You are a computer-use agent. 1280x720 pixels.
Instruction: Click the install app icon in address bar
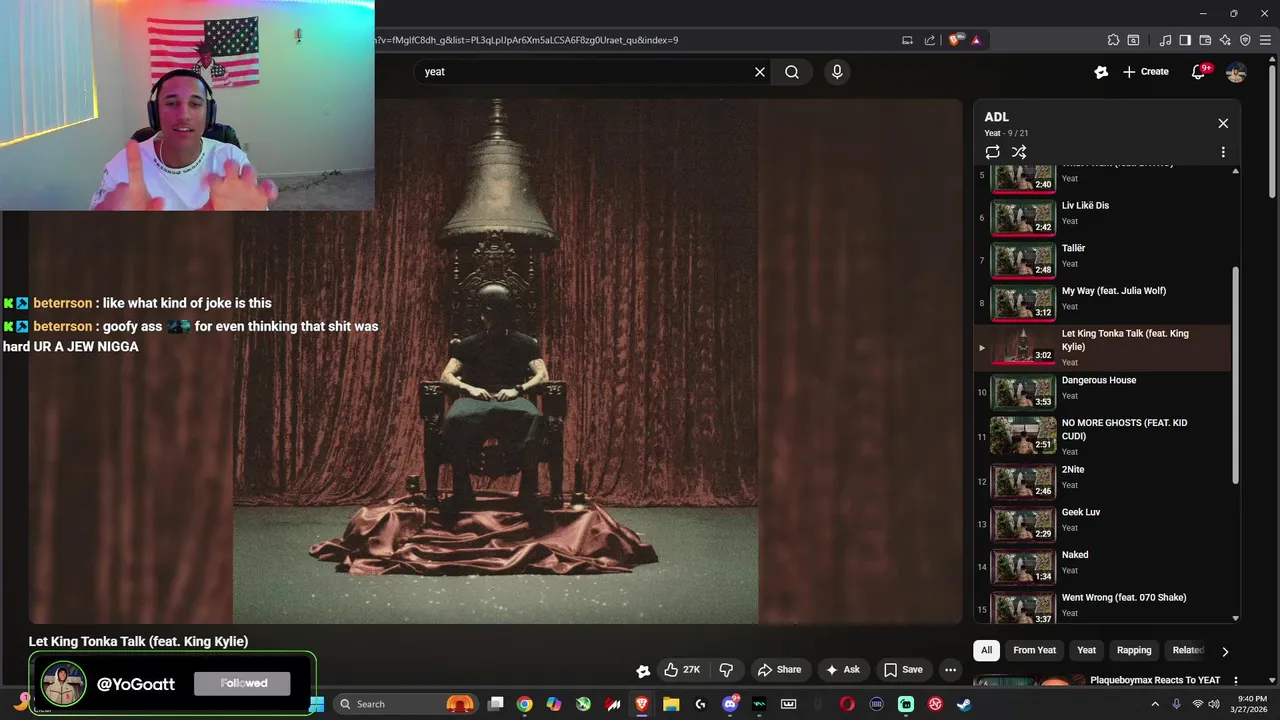[x=907, y=40]
